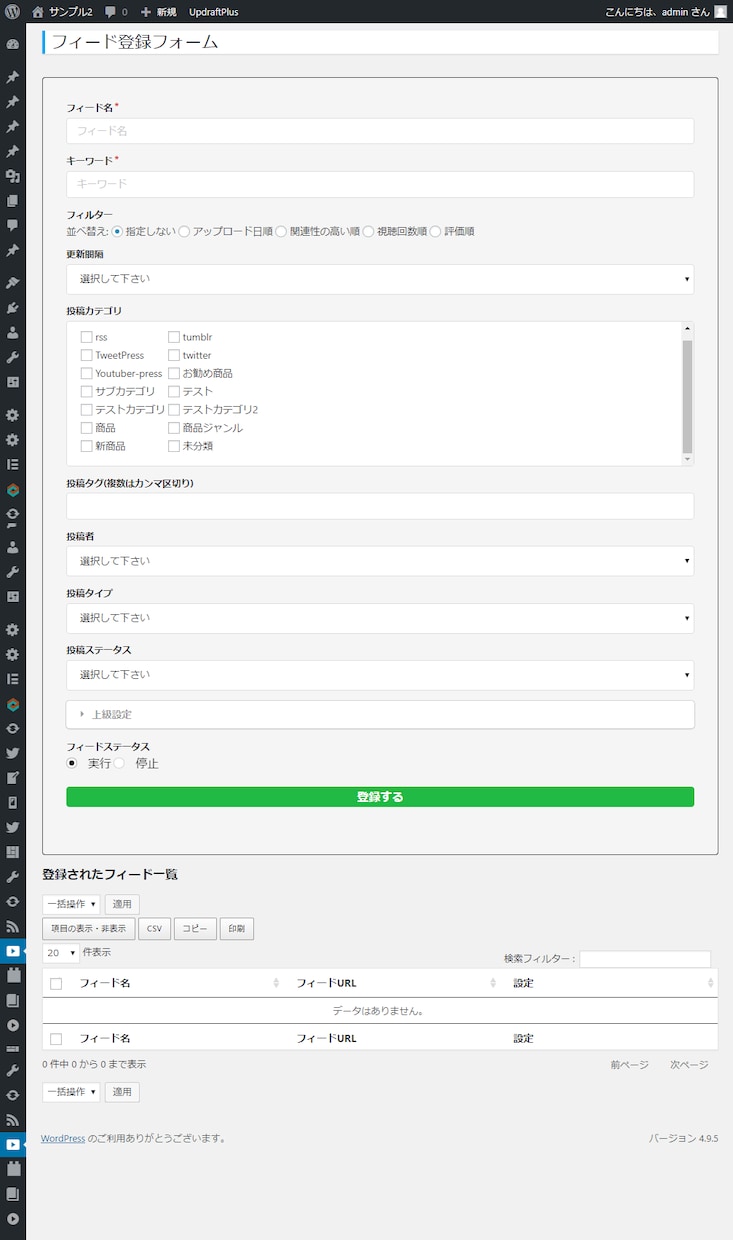Open the Comments speech-bubble sidebar icon
Image resolution: width=733 pixels, height=1240 pixels.
13,225
